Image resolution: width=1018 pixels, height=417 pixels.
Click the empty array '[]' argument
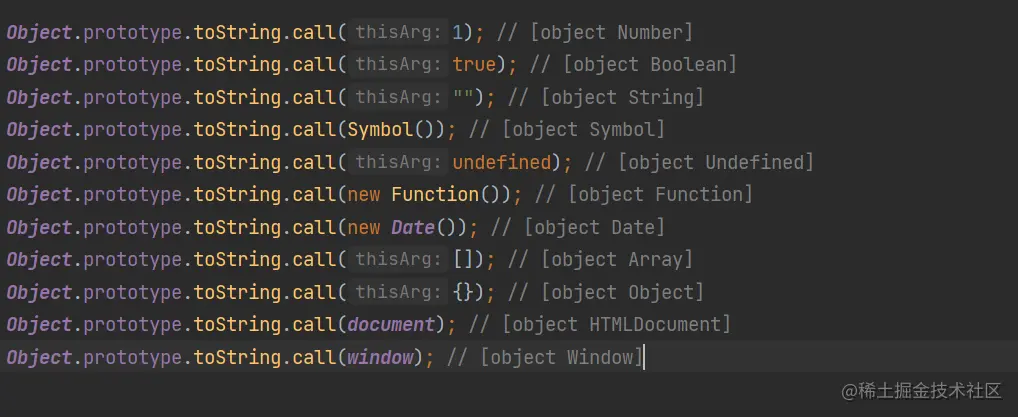(464, 260)
